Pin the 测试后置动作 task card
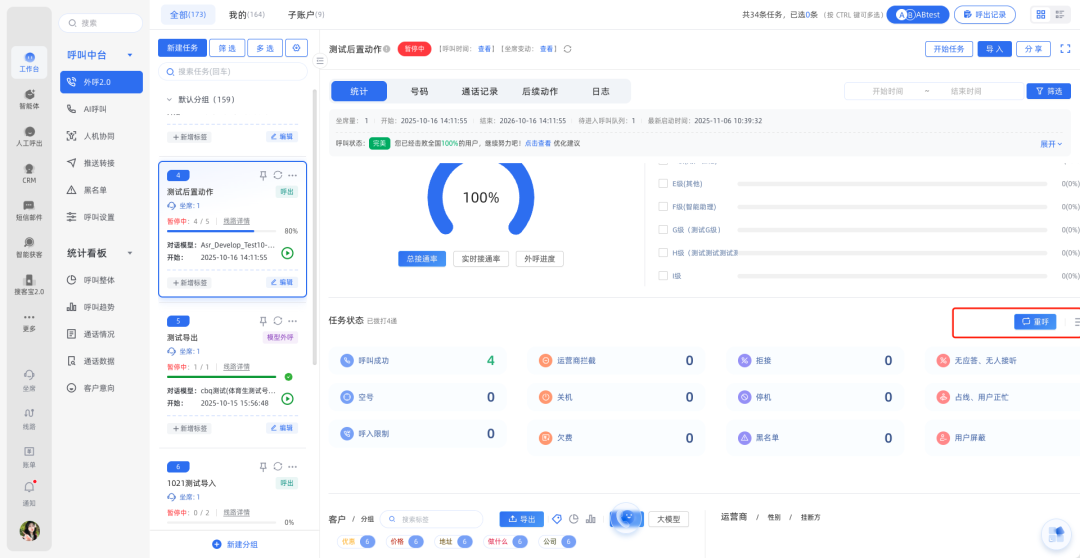Screen dimensions: 1080x558 pos(263,175)
